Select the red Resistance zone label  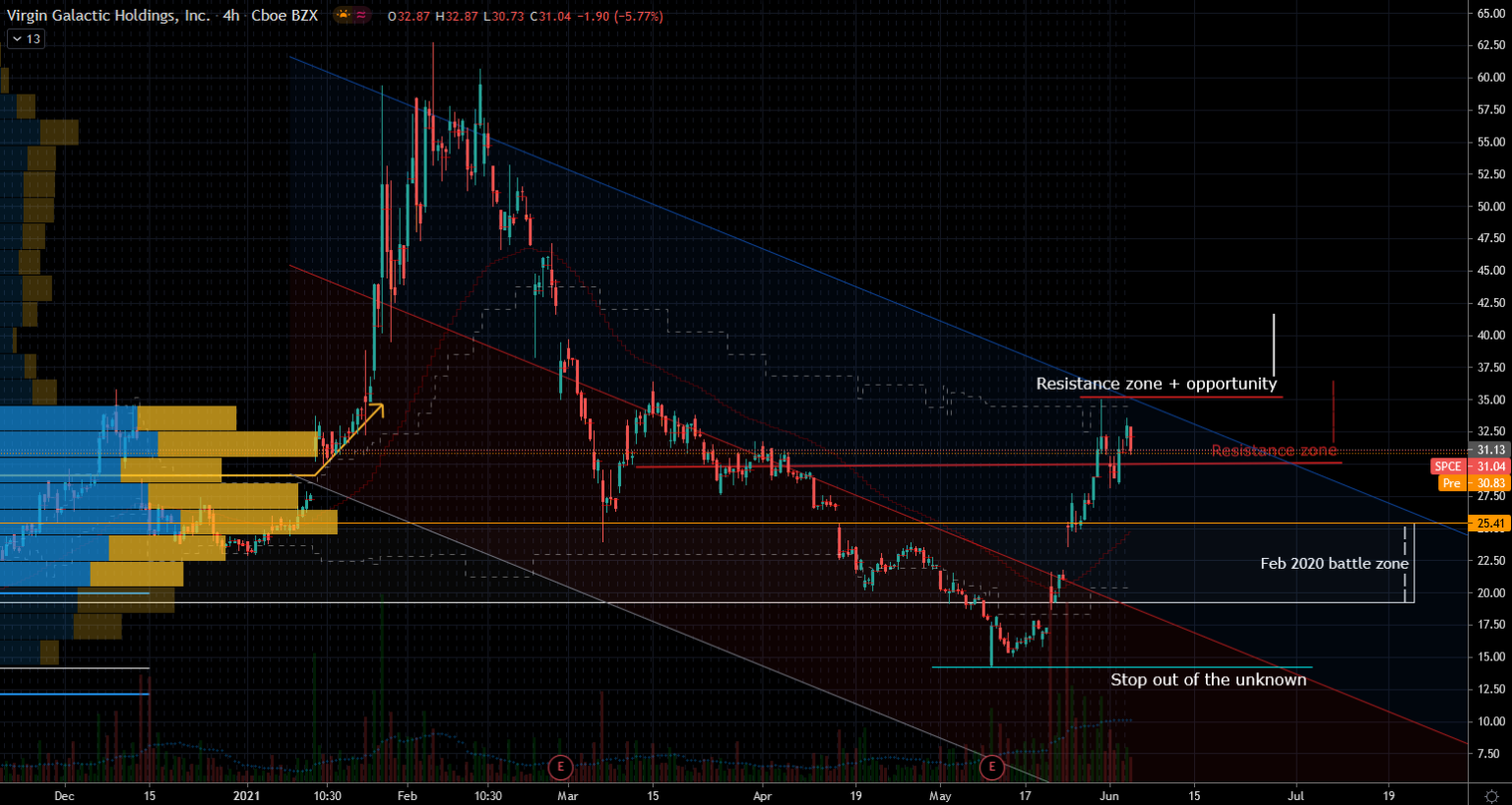(x=1274, y=451)
